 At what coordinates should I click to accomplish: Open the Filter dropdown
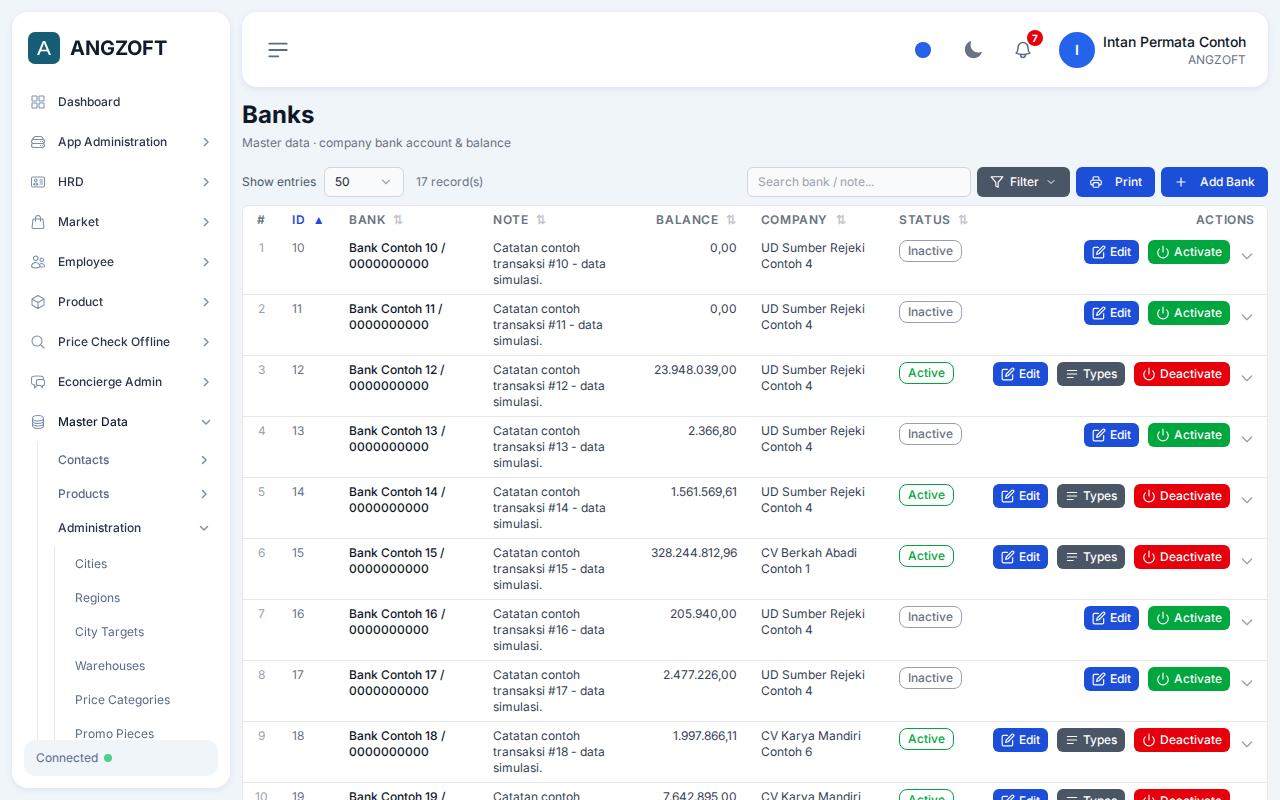pos(1023,182)
